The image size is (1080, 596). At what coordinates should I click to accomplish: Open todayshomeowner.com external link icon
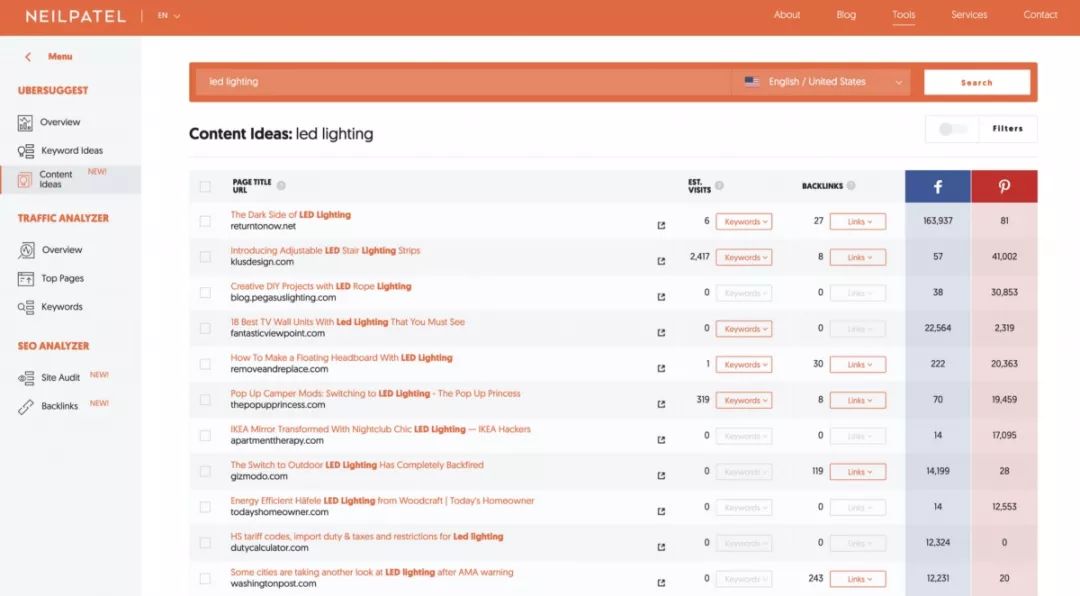coord(661,511)
